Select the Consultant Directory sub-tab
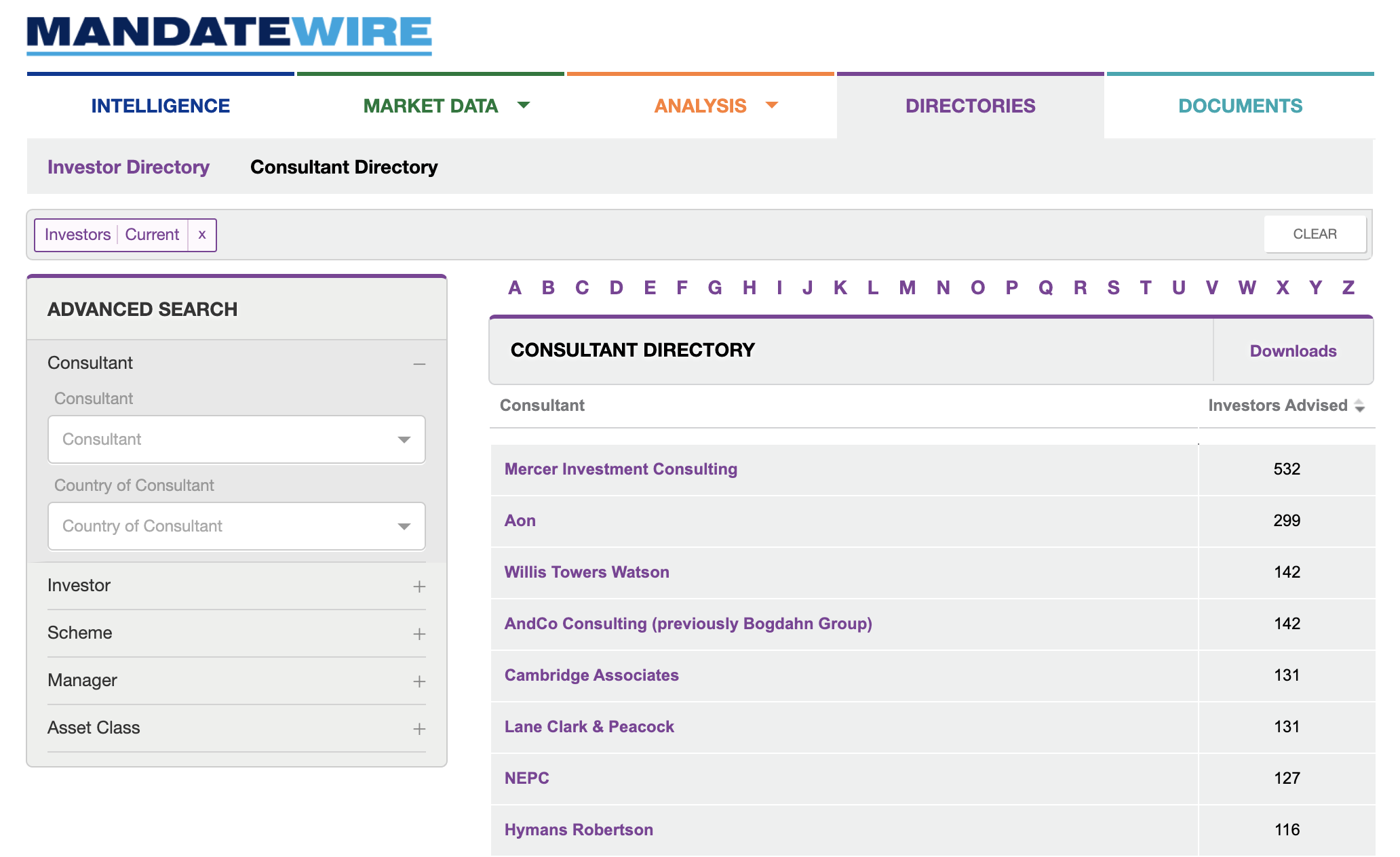The height and width of the screenshot is (857, 1400). pos(344,167)
